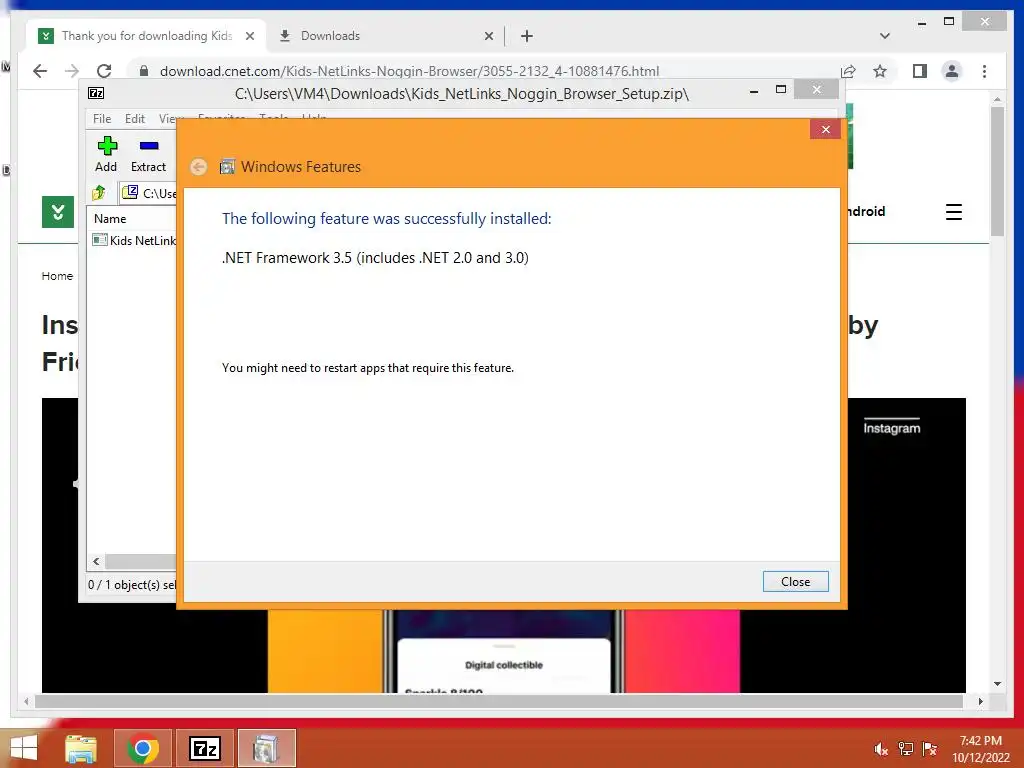Viewport: 1024px width, 768px height.
Task: Click the green download.com logo
Action: [x=57, y=212]
